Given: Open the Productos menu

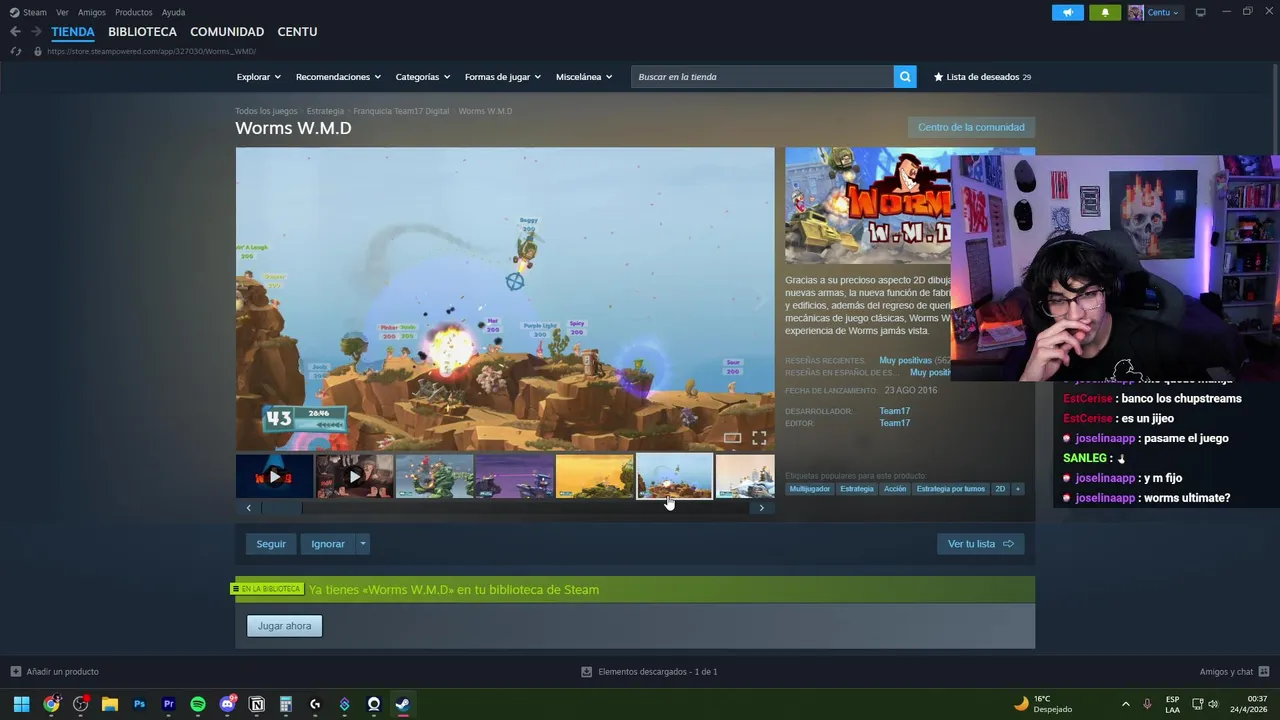Looking at the screenshot, I should coord(134,12).
